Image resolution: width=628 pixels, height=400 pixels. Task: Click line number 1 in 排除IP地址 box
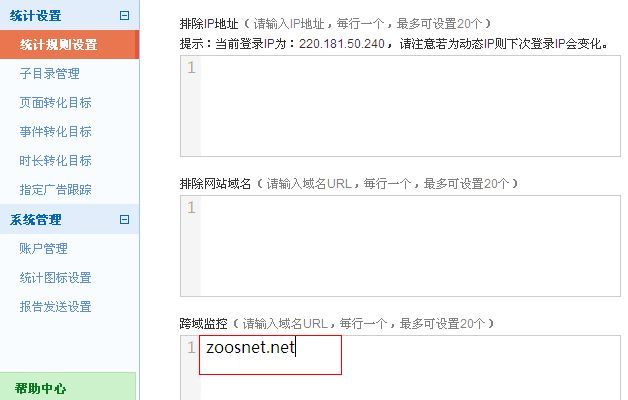tap(191, 68)
